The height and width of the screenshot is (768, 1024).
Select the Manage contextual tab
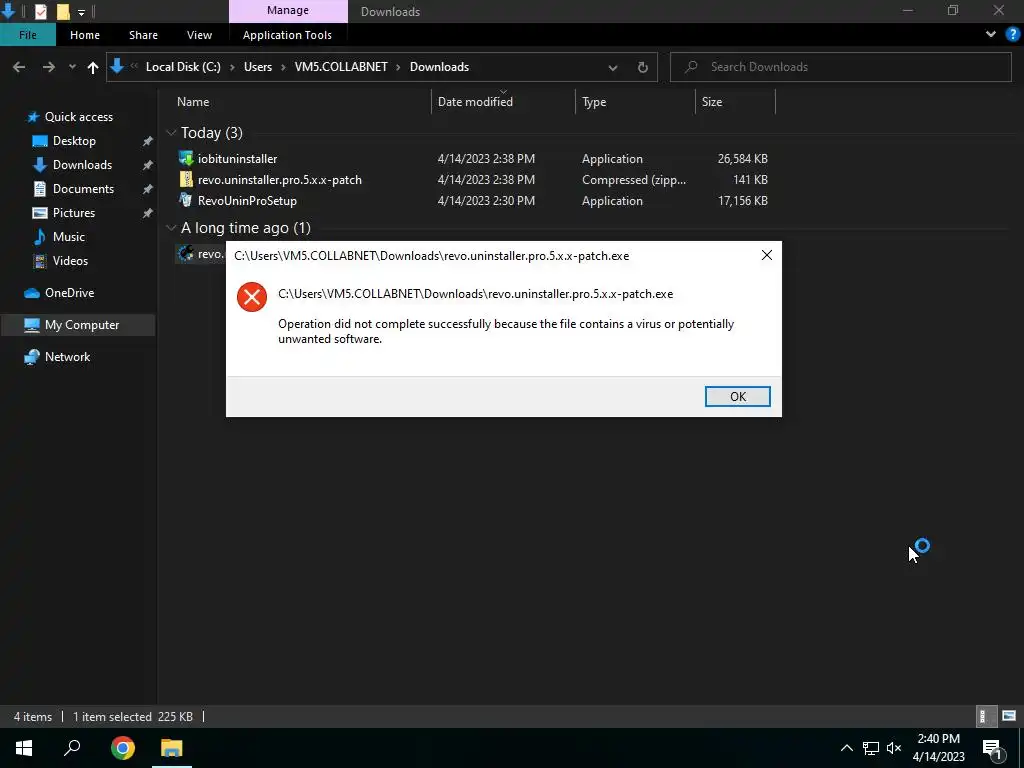point(288,10)
